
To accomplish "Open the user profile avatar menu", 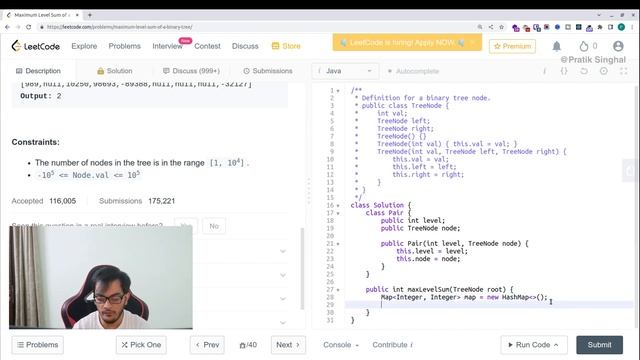I will click(618, 46).
